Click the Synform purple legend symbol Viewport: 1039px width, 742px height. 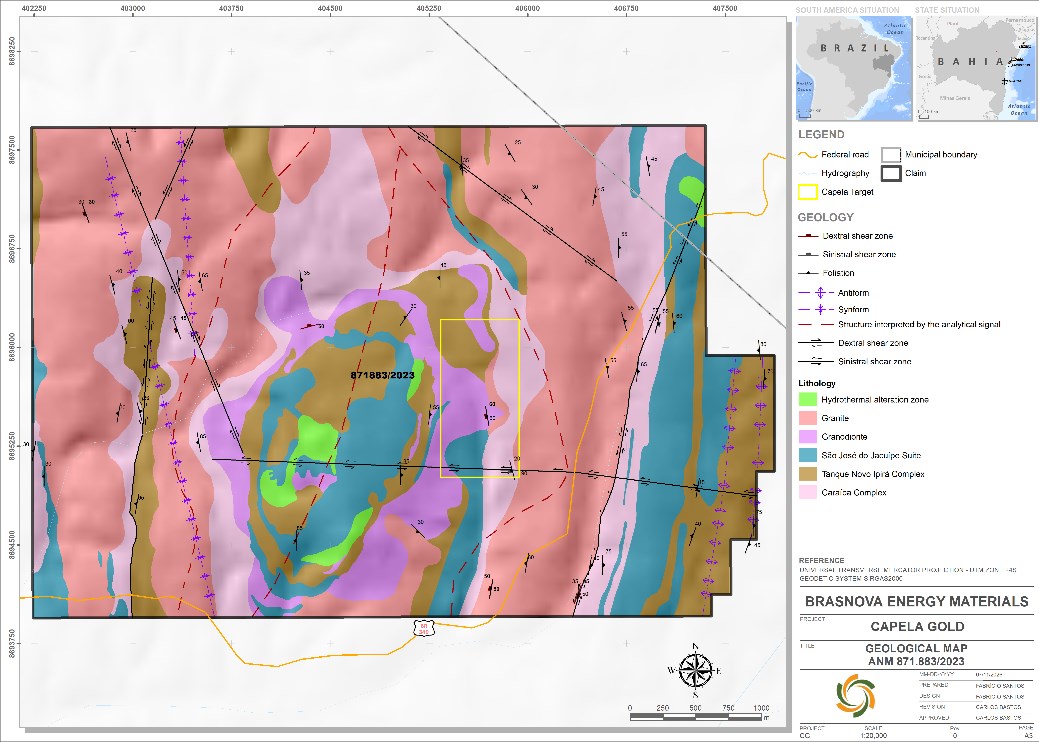click(x=815, y=309)
